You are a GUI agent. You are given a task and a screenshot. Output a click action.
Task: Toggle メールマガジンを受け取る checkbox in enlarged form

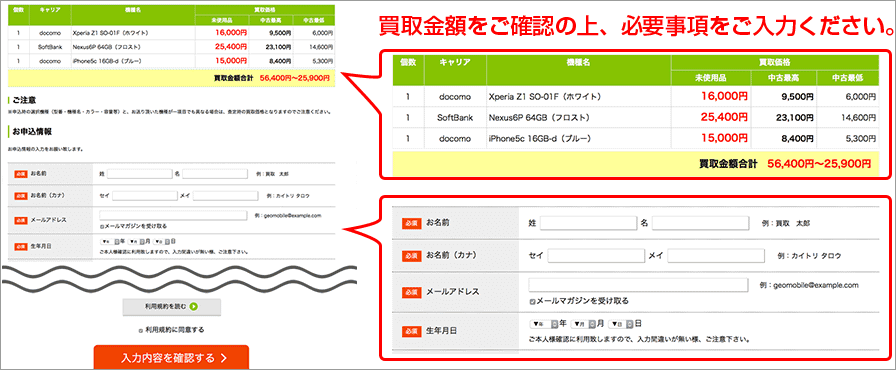pyautogui.click(x=533, y=301)
